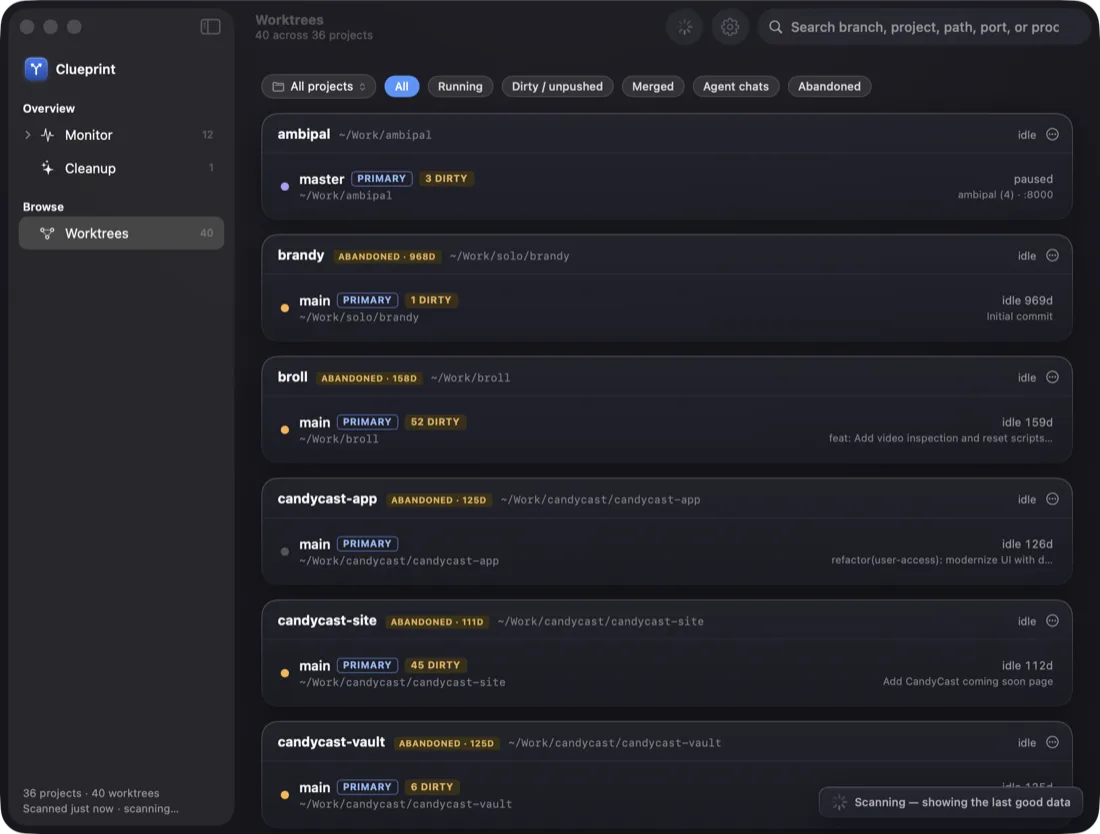Click the Monitor pulse icon
This screenshot has height=834, width=1100.
tap(48, 135)
